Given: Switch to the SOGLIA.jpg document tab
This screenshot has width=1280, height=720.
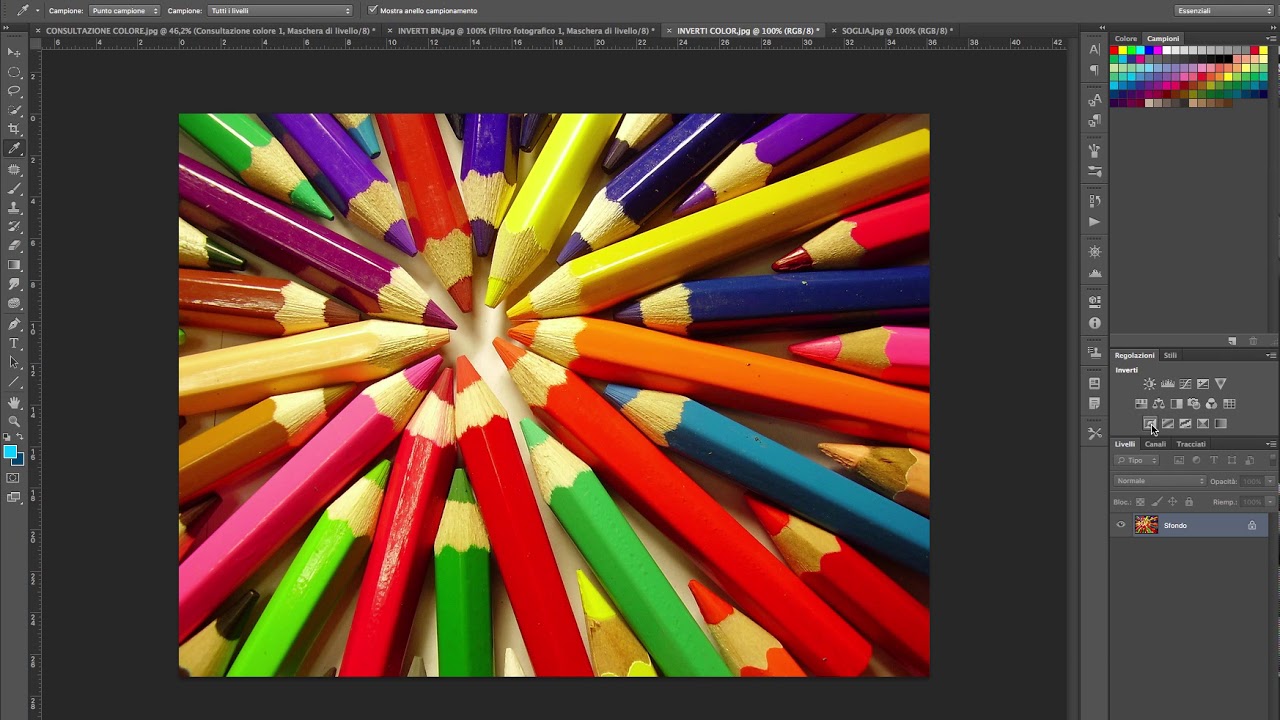Looking at the screenshot, I should pyautogui.click(x=897, y=31).
